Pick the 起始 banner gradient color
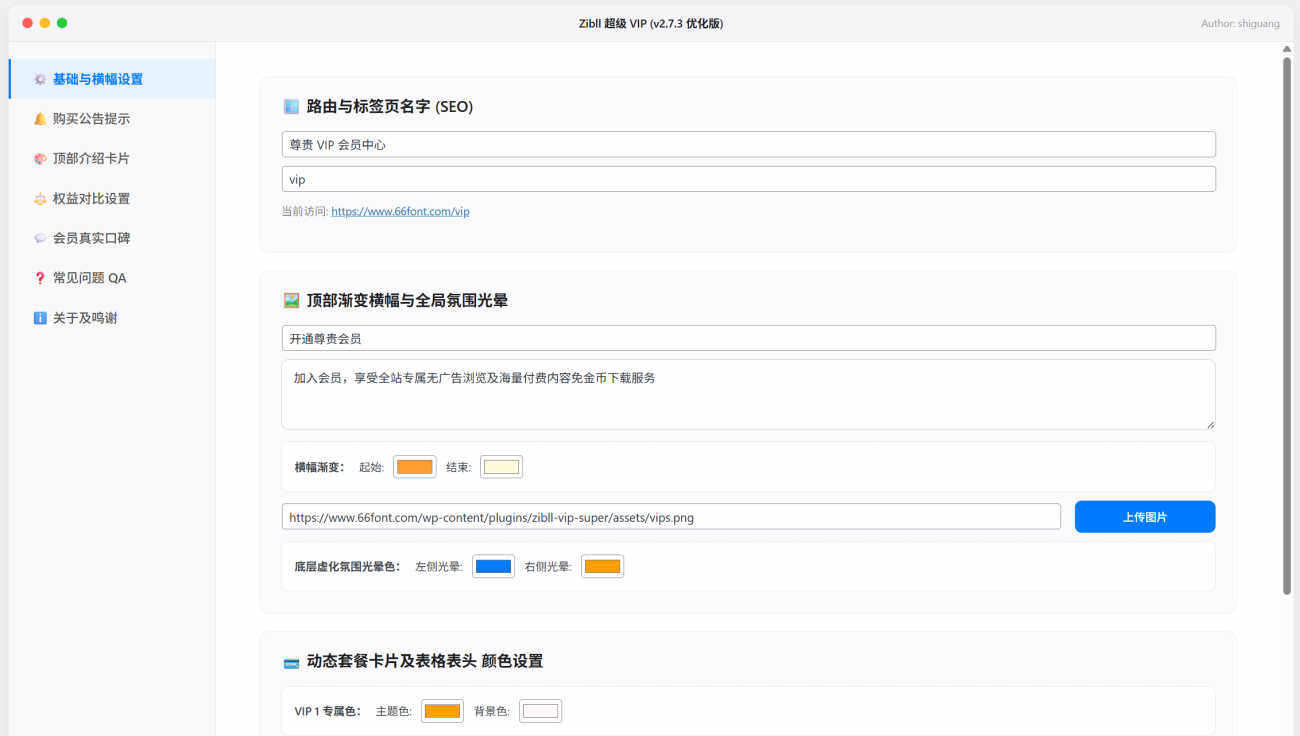Screen dimensions: 1300x736 click(x=414, y=467)
